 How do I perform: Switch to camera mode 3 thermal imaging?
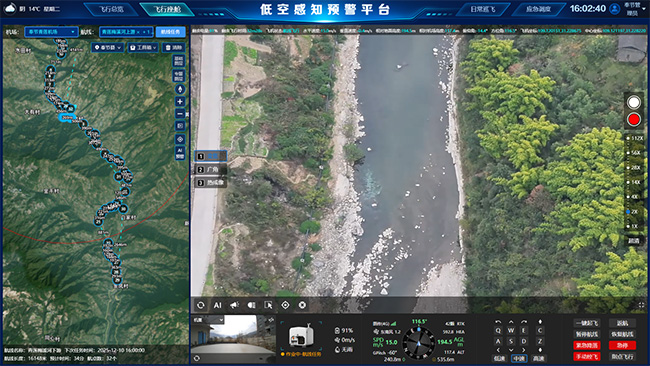[x=211, y=183]
